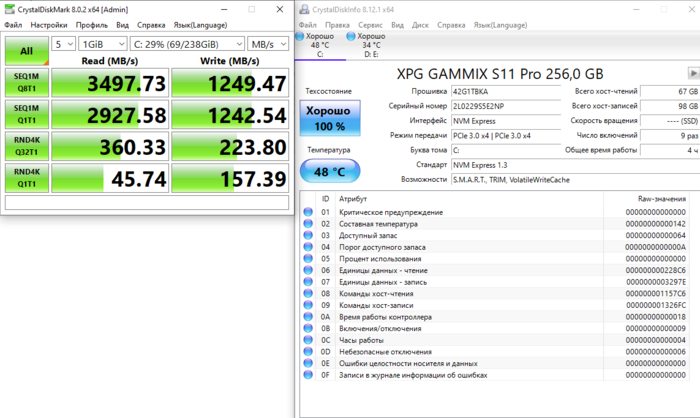Click the Raw-значения column header
The height and width of the screenshot is (418, 700).
point(662,199)
